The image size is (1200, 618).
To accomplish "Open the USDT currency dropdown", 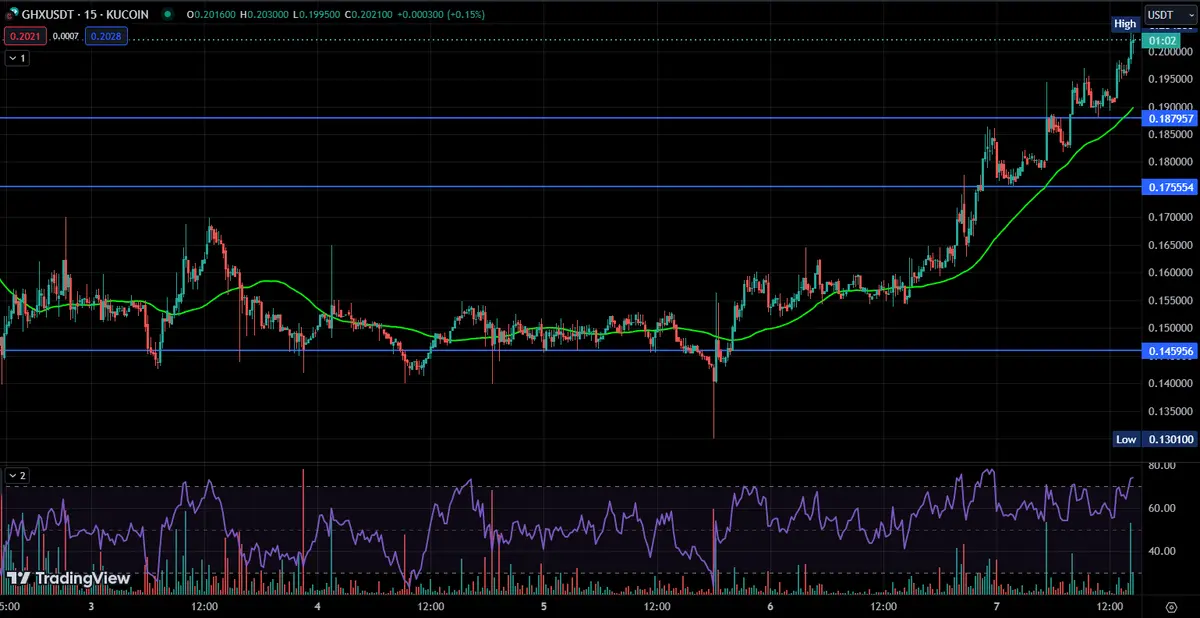I will (x=1171, y=15).
